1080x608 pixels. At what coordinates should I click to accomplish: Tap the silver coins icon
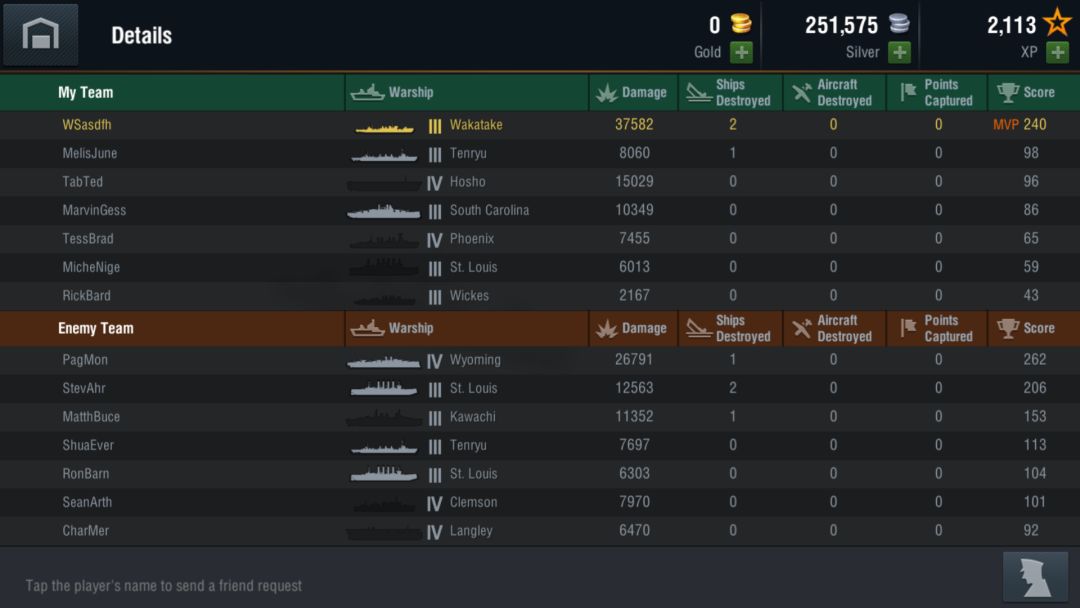pos(899,24)
